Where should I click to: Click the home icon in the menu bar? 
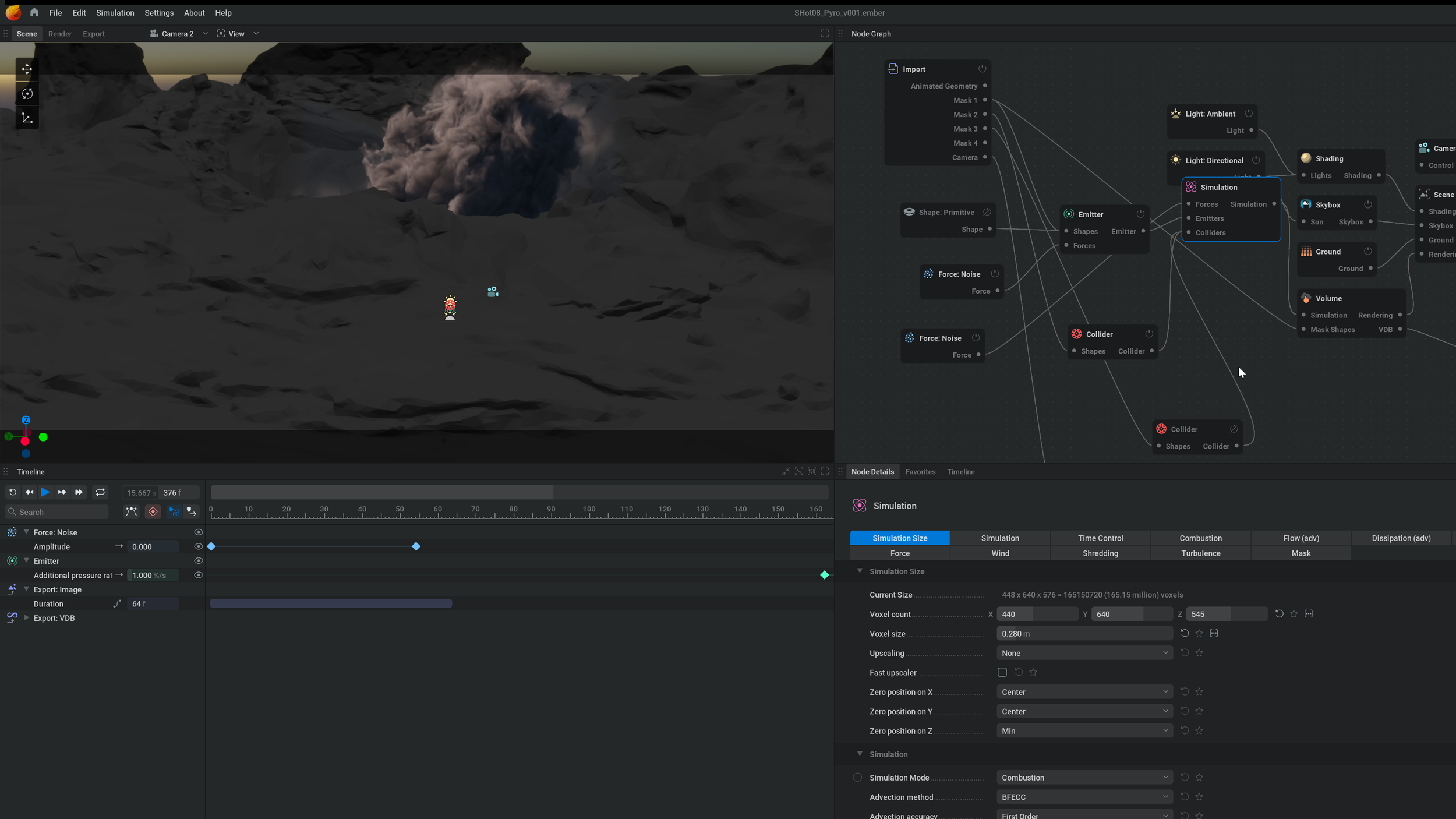pyautogui.click(x=34, y=12)
